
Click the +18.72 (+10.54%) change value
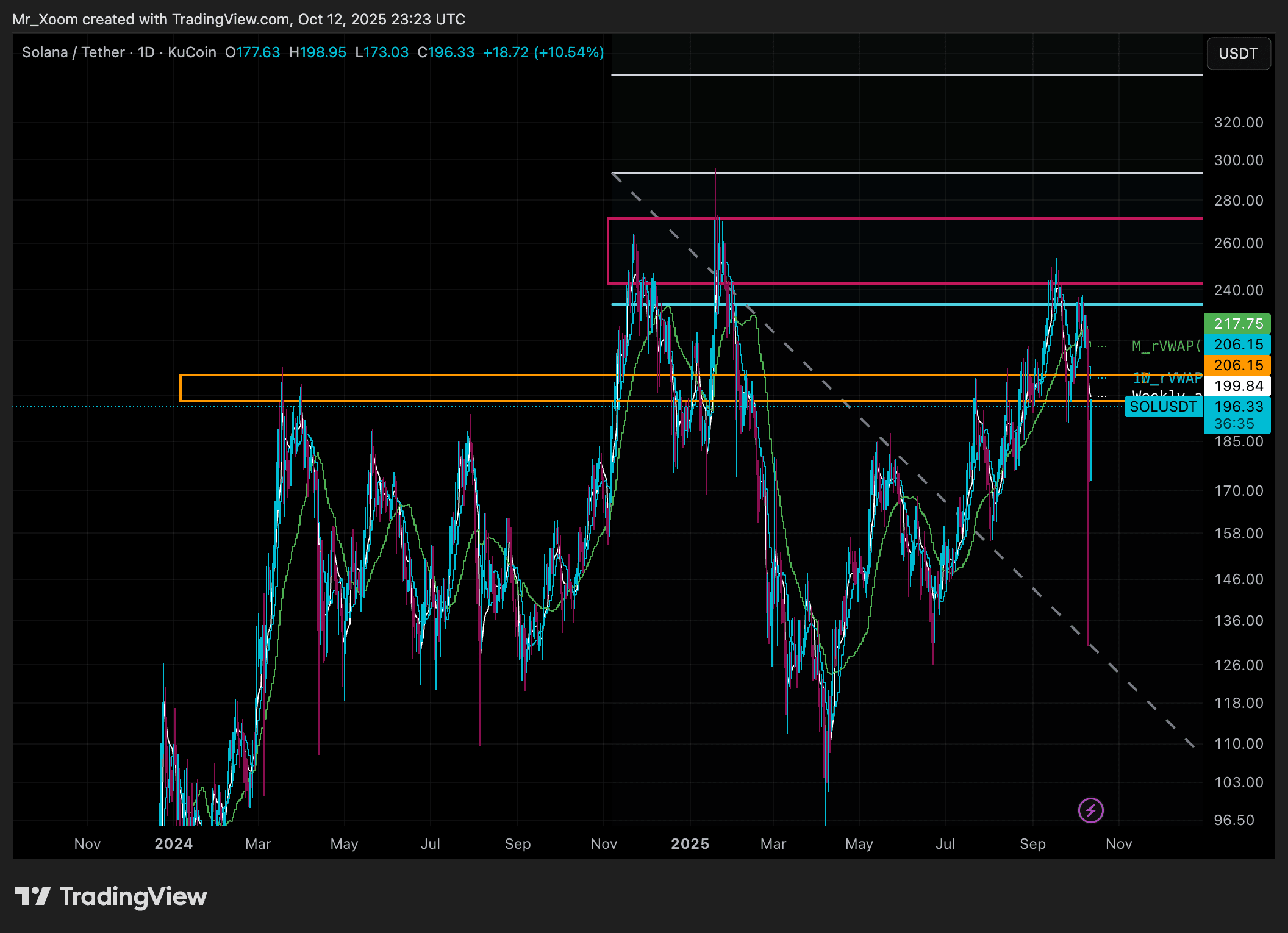pyautogui.click(x=543, y=52)
